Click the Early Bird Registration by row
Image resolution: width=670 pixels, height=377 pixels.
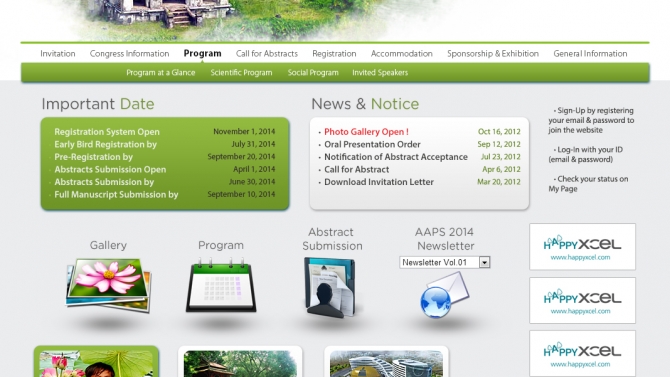coord(165,144)
